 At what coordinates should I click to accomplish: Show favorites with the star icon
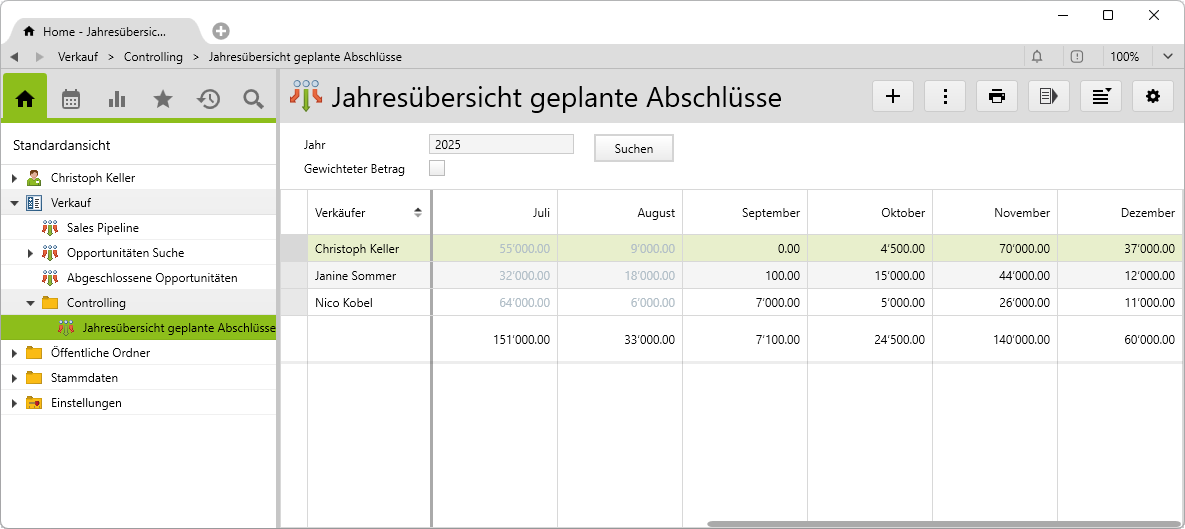(162, 98)
